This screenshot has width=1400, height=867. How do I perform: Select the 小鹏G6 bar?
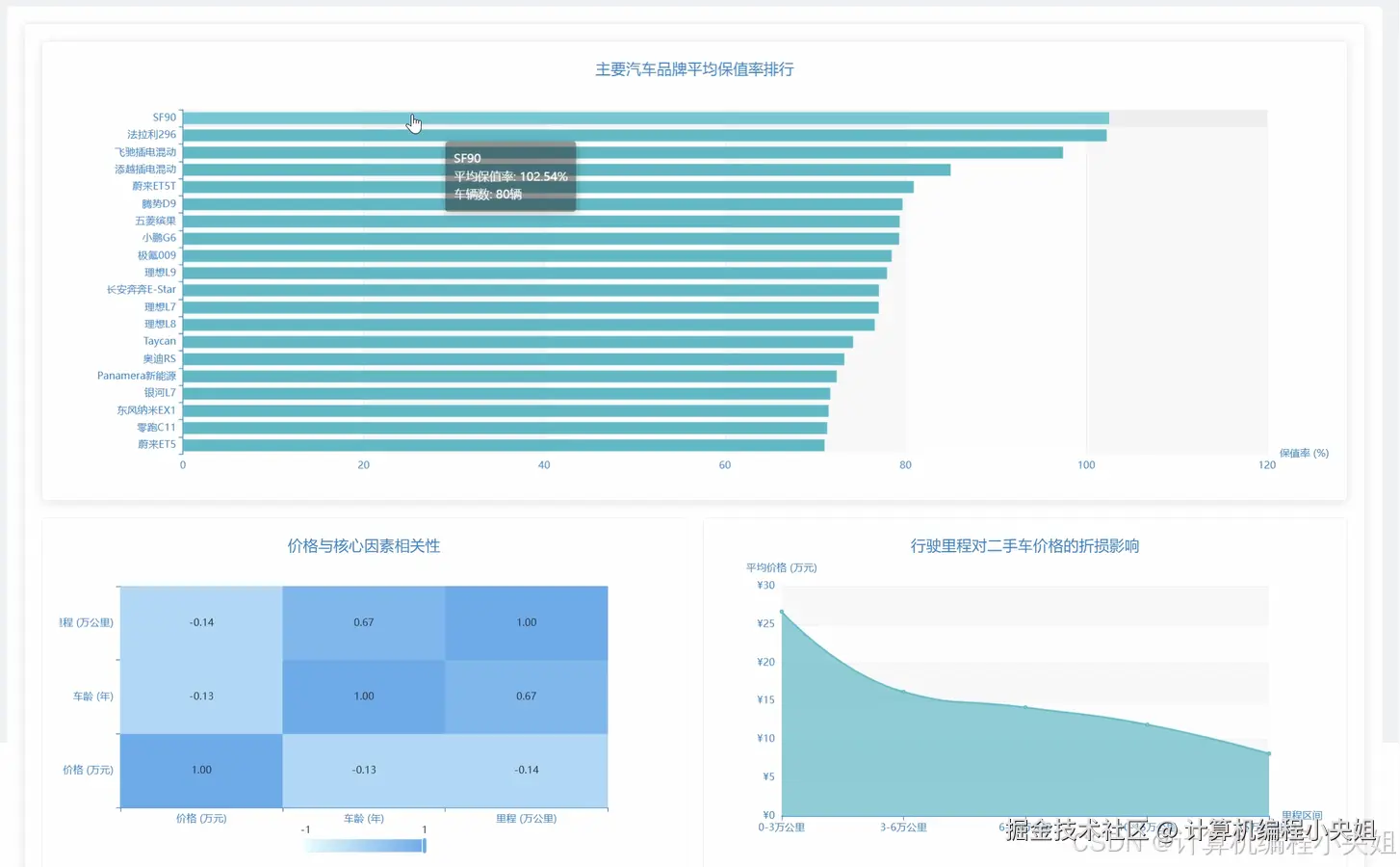coord(541,238)
